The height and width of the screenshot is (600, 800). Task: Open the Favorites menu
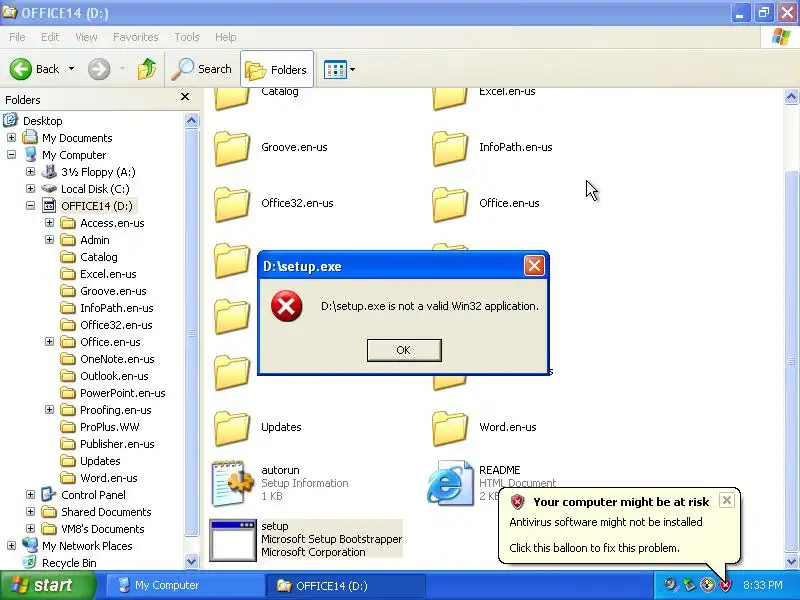coord(136,37)
